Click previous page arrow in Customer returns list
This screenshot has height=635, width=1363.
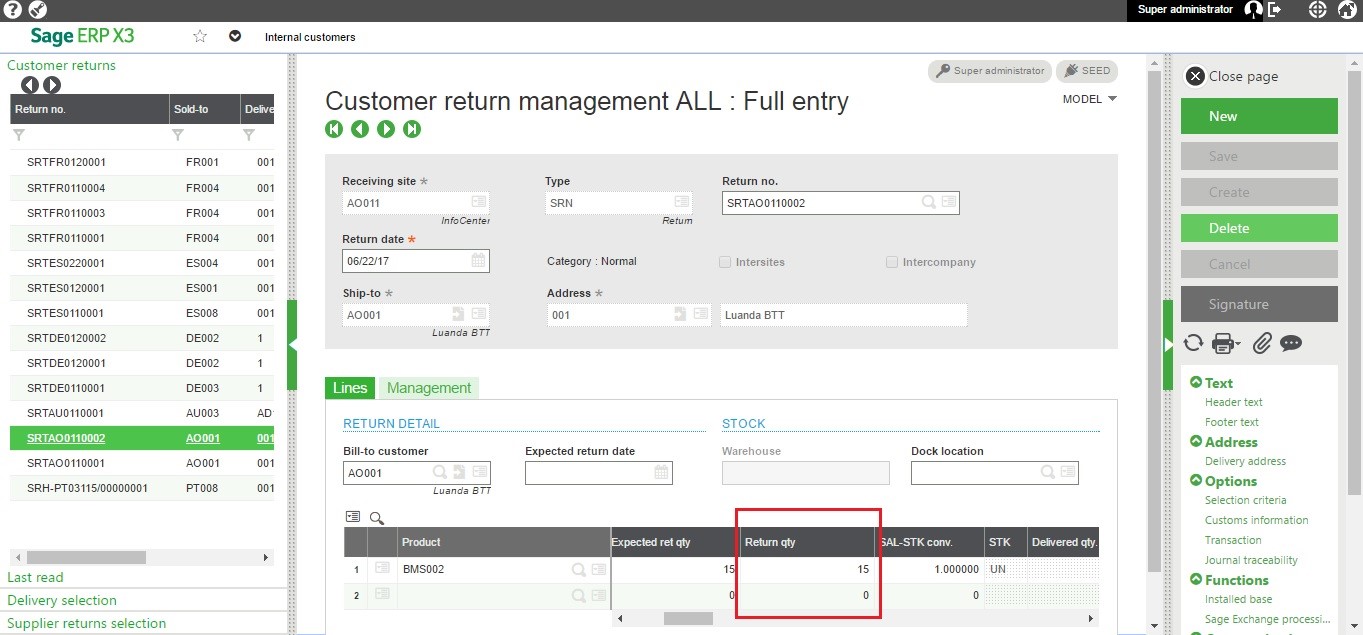click(x=30, y=86)
